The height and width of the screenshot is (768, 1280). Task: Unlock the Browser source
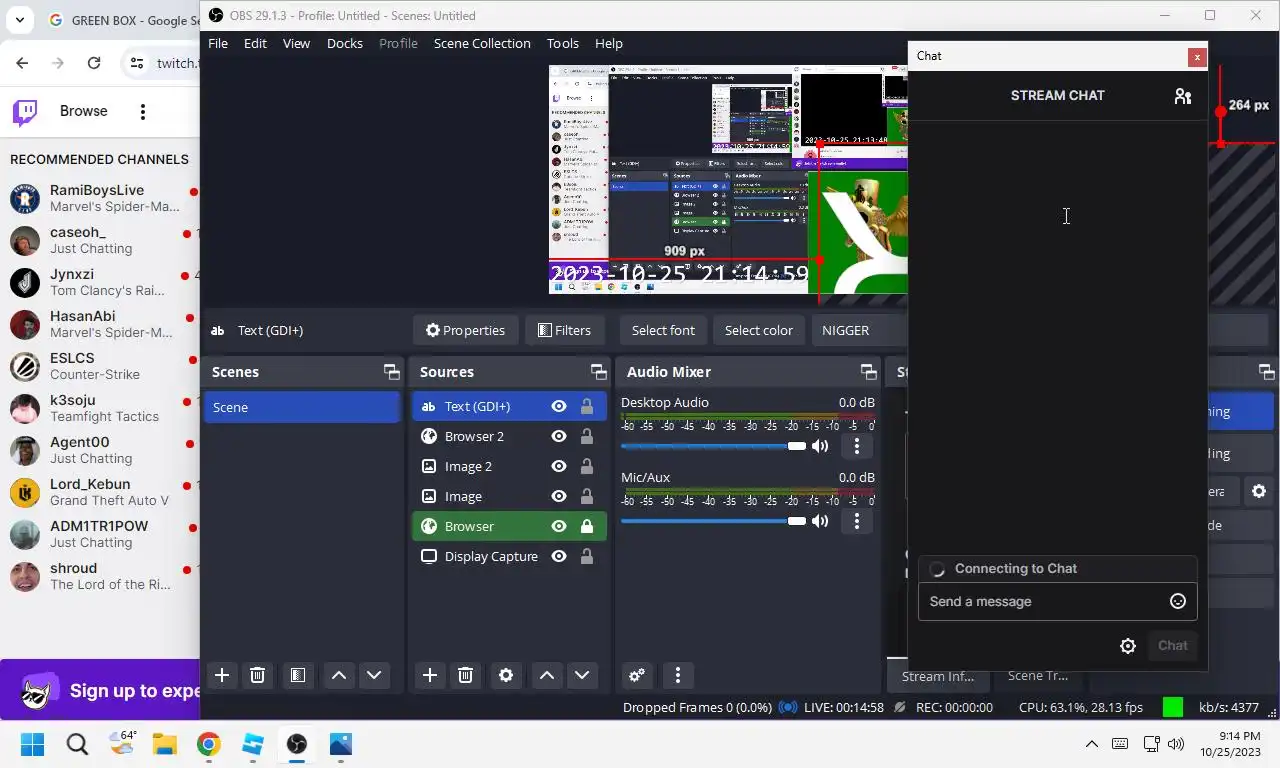[x=587, y=526]
